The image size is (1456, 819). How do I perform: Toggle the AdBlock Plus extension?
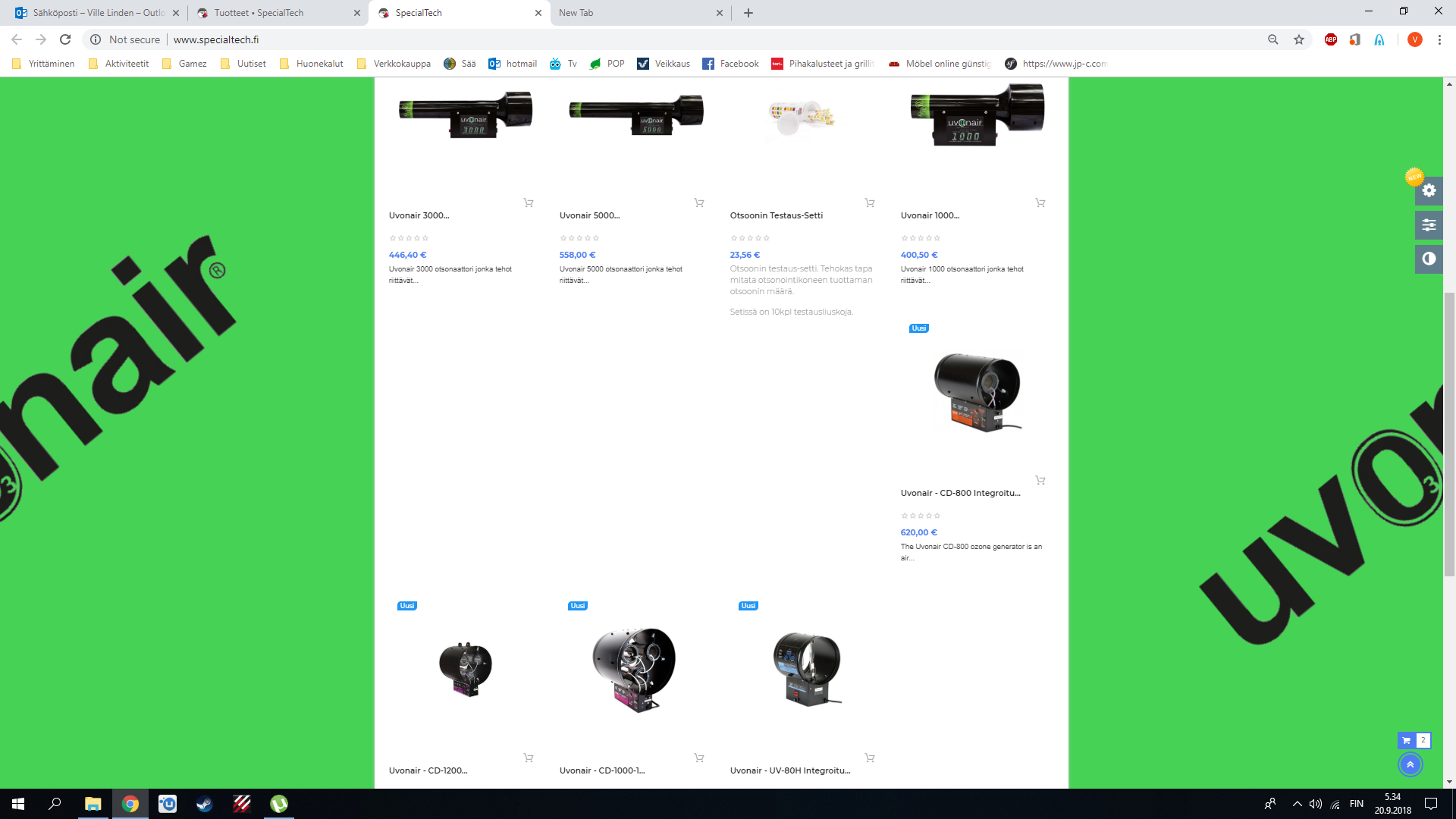[x=1331, y=39]
